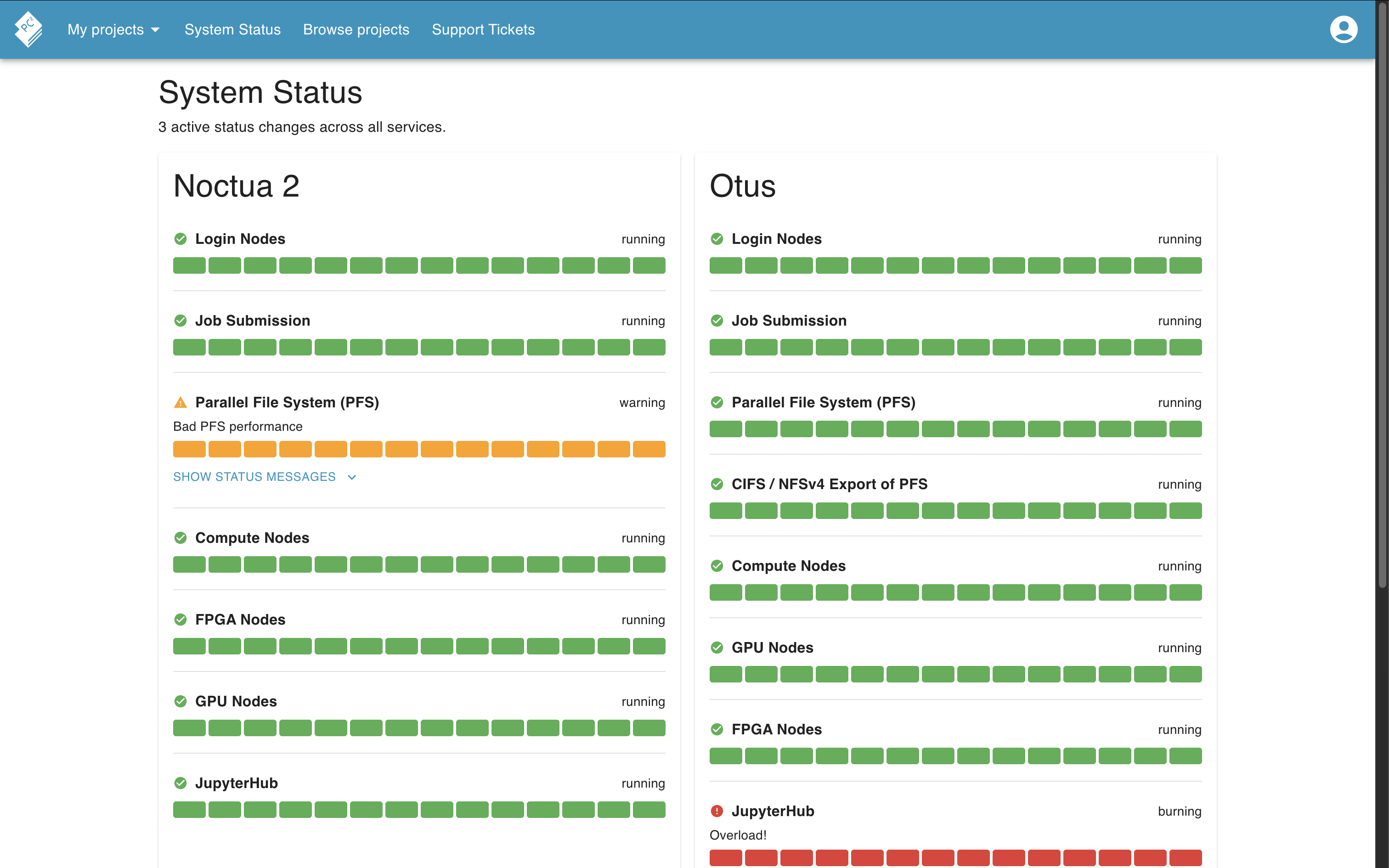Image resolution: width=1389 pixels, height=868 pixels.
Task: Click the 'running' status of Noctua 2 JupyterHub
Action: [x=643, y=783]
